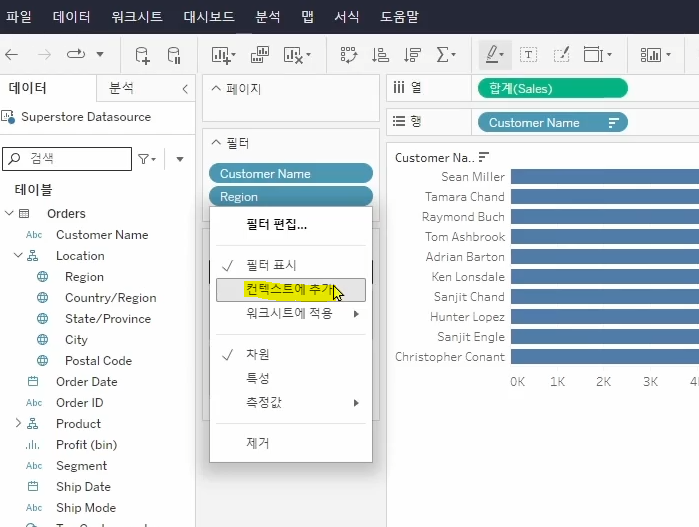Image resolution: width=699 pixels, height=527 pixels.
Task: Open the 워크시트 menu
Action: pos(137,17)
